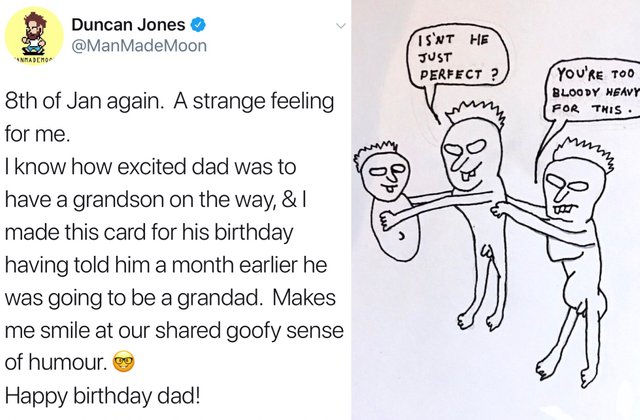Click the drawn baby figure's face

pos(385,176)
